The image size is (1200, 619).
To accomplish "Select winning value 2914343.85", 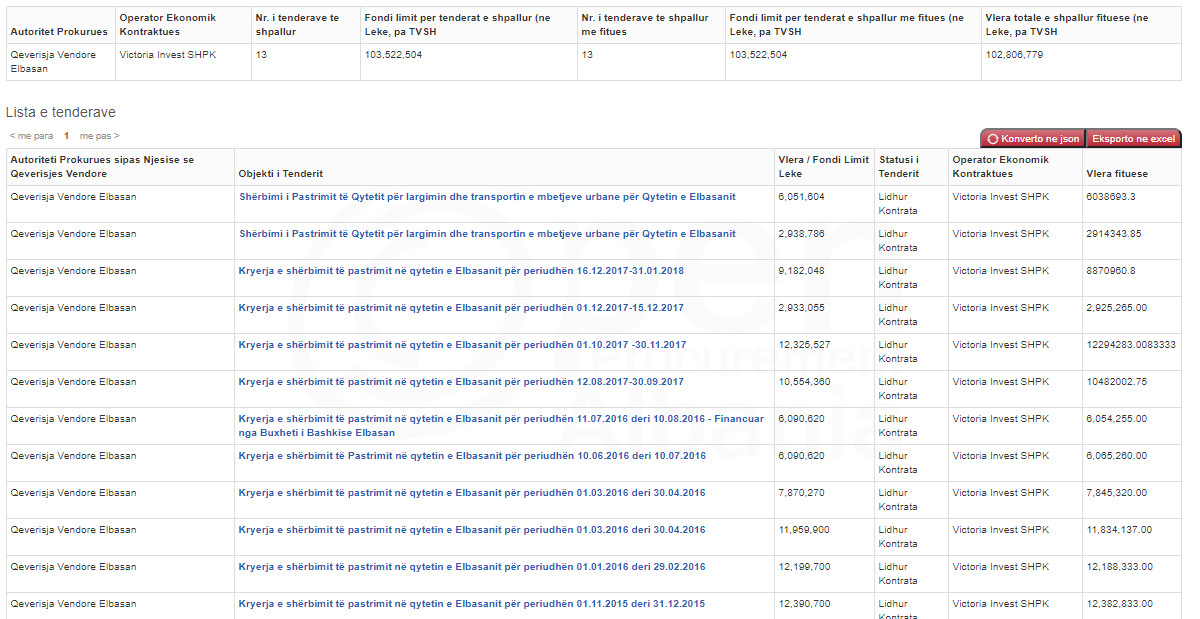I will point(1114,234).
